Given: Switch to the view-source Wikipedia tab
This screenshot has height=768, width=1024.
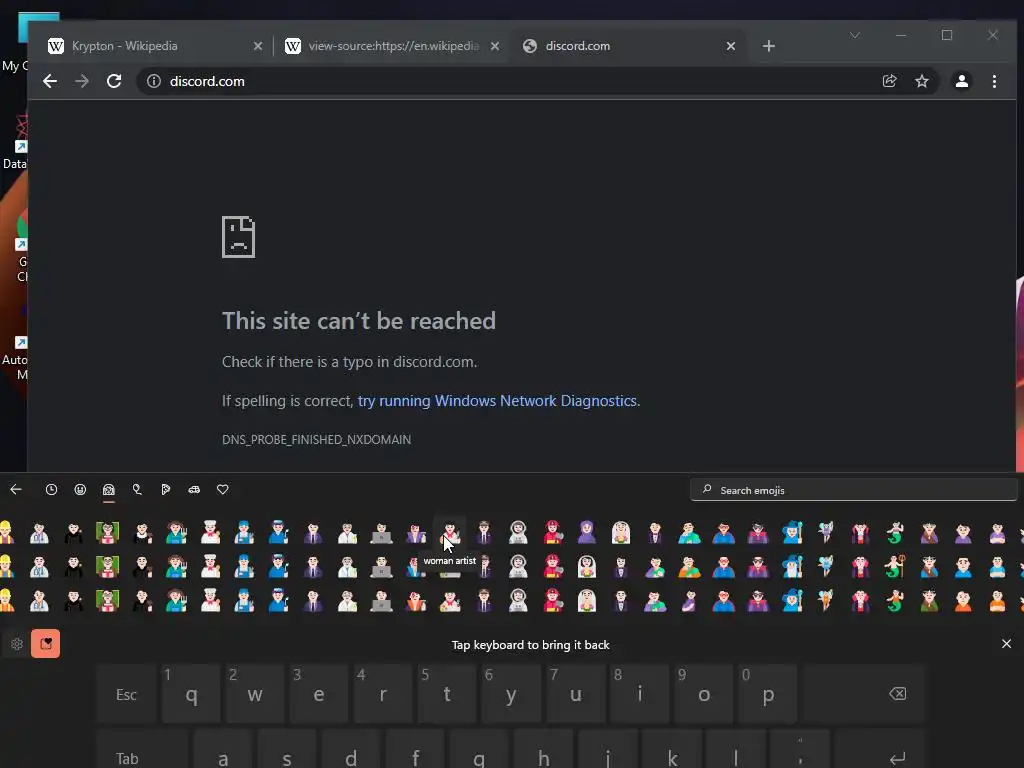Looking at the screenshot, I should pyautogui.click(x=392, y=46).
